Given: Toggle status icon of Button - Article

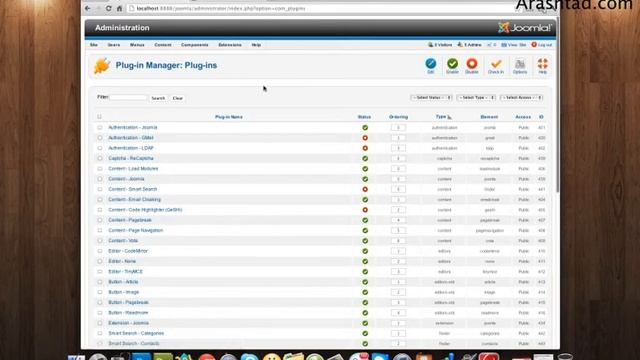Looking at the screenshot, I should (365, 282).
